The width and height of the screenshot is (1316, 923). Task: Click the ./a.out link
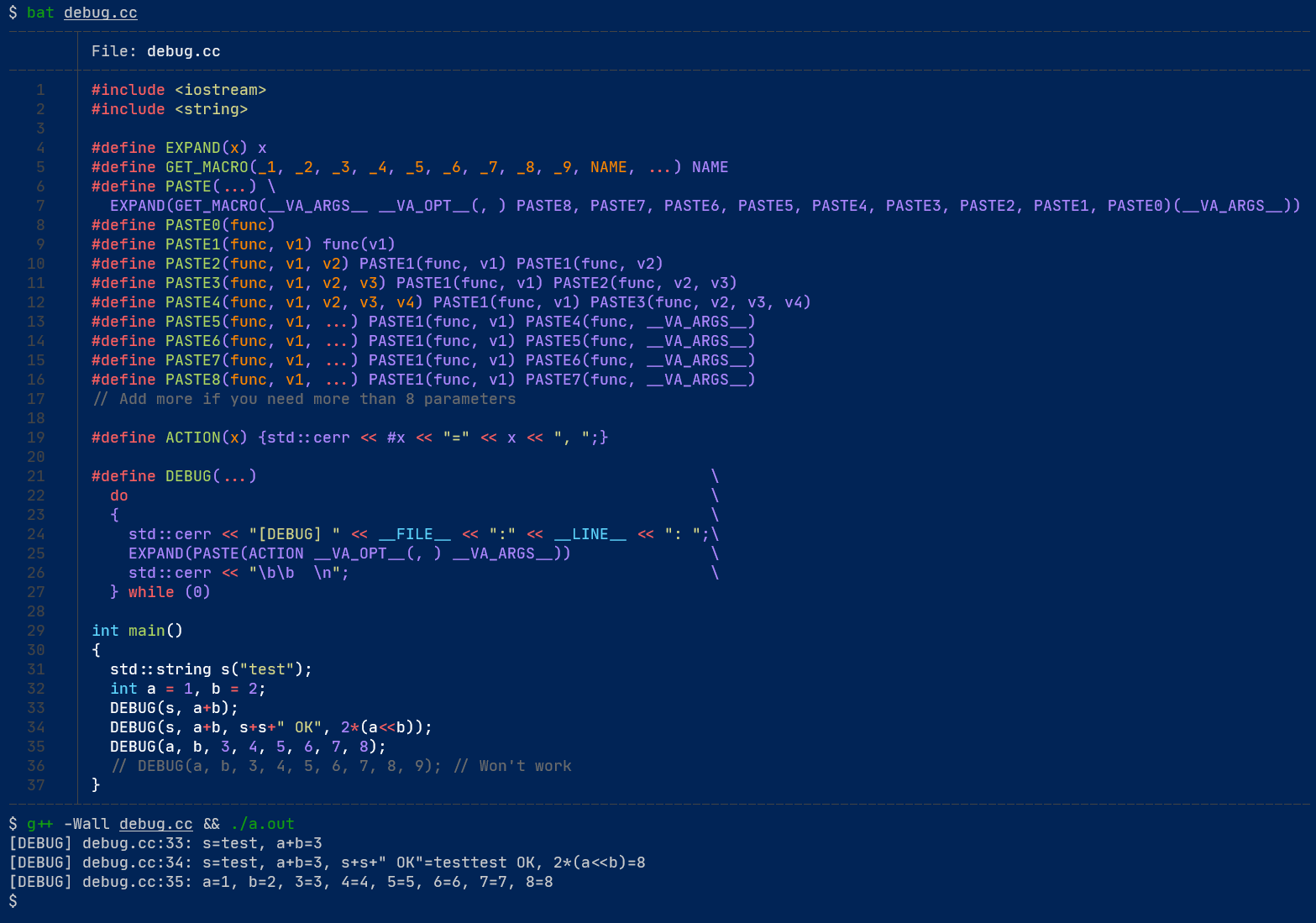[261, 824]
